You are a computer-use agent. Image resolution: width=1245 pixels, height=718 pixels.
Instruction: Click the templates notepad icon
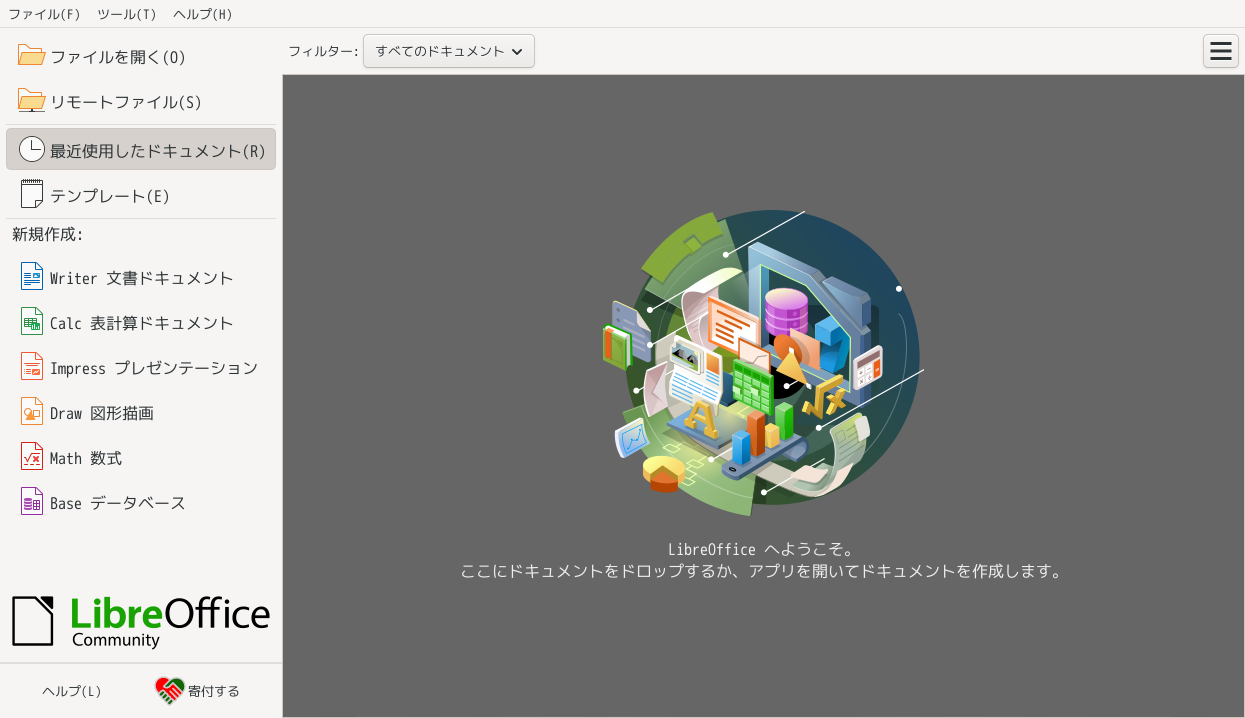click(32, 195)
